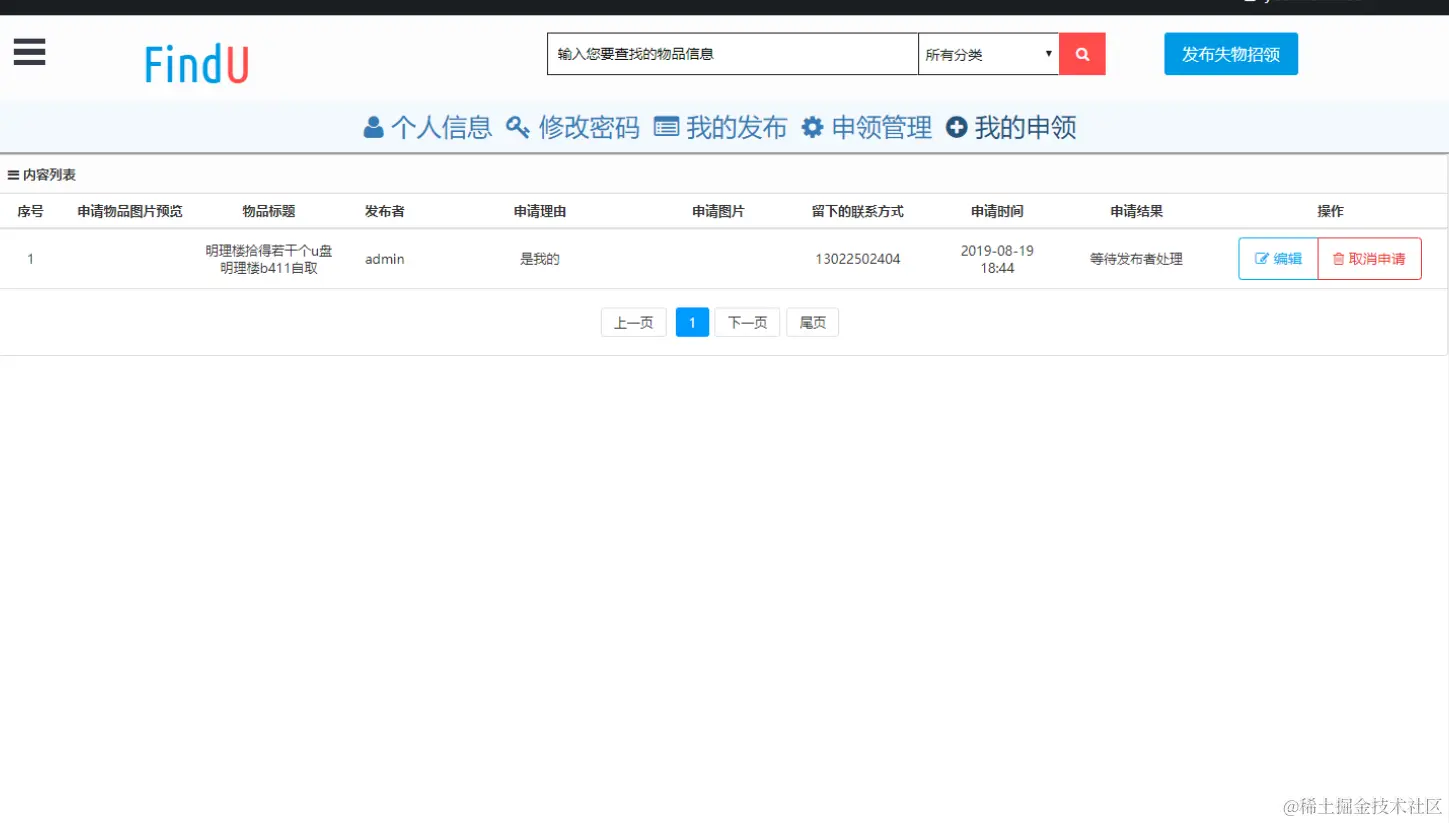Click the 内容列表 panel heading

[42, 175]
